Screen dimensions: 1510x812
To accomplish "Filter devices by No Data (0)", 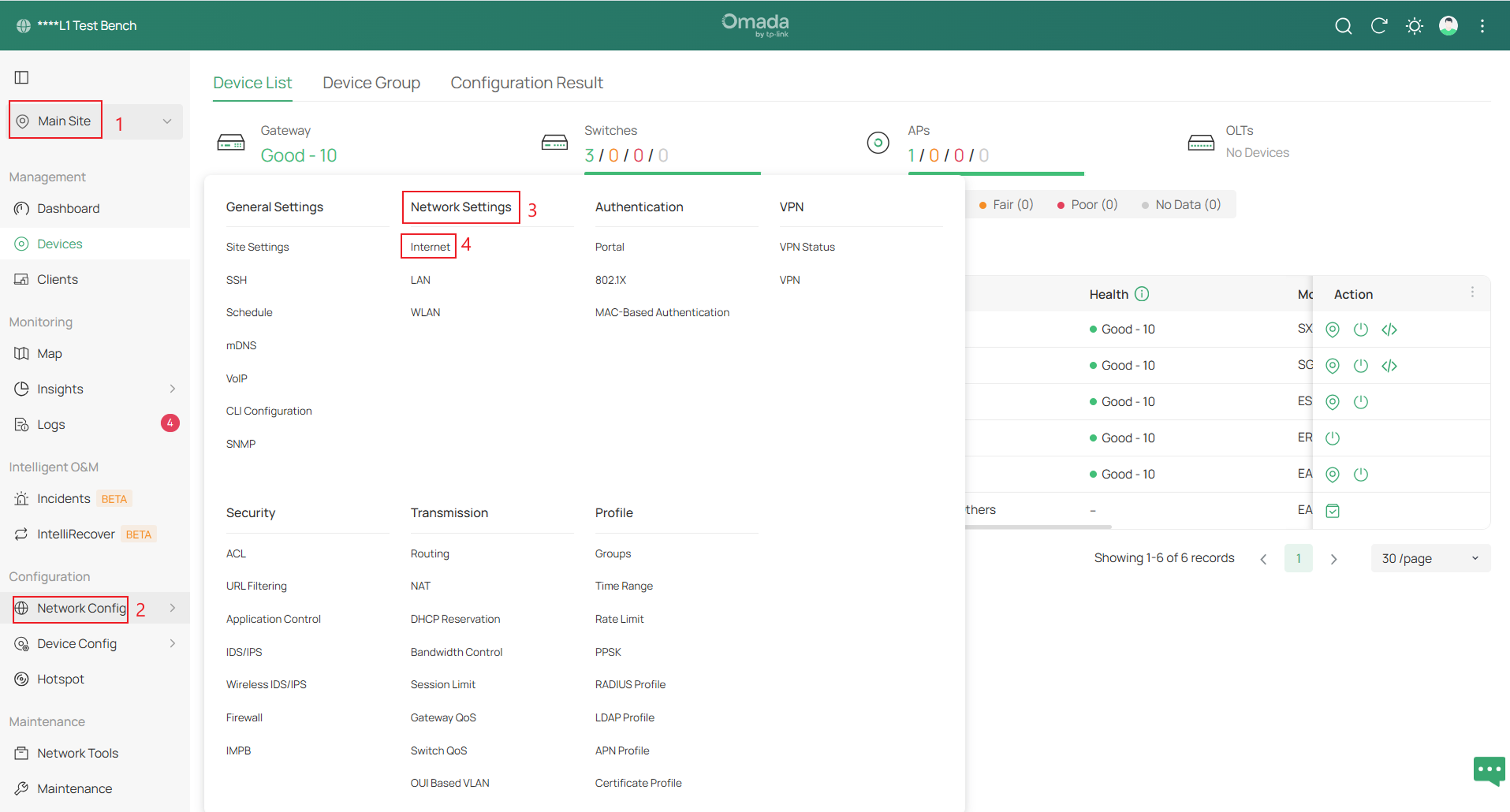I will tap(1181, 204).
